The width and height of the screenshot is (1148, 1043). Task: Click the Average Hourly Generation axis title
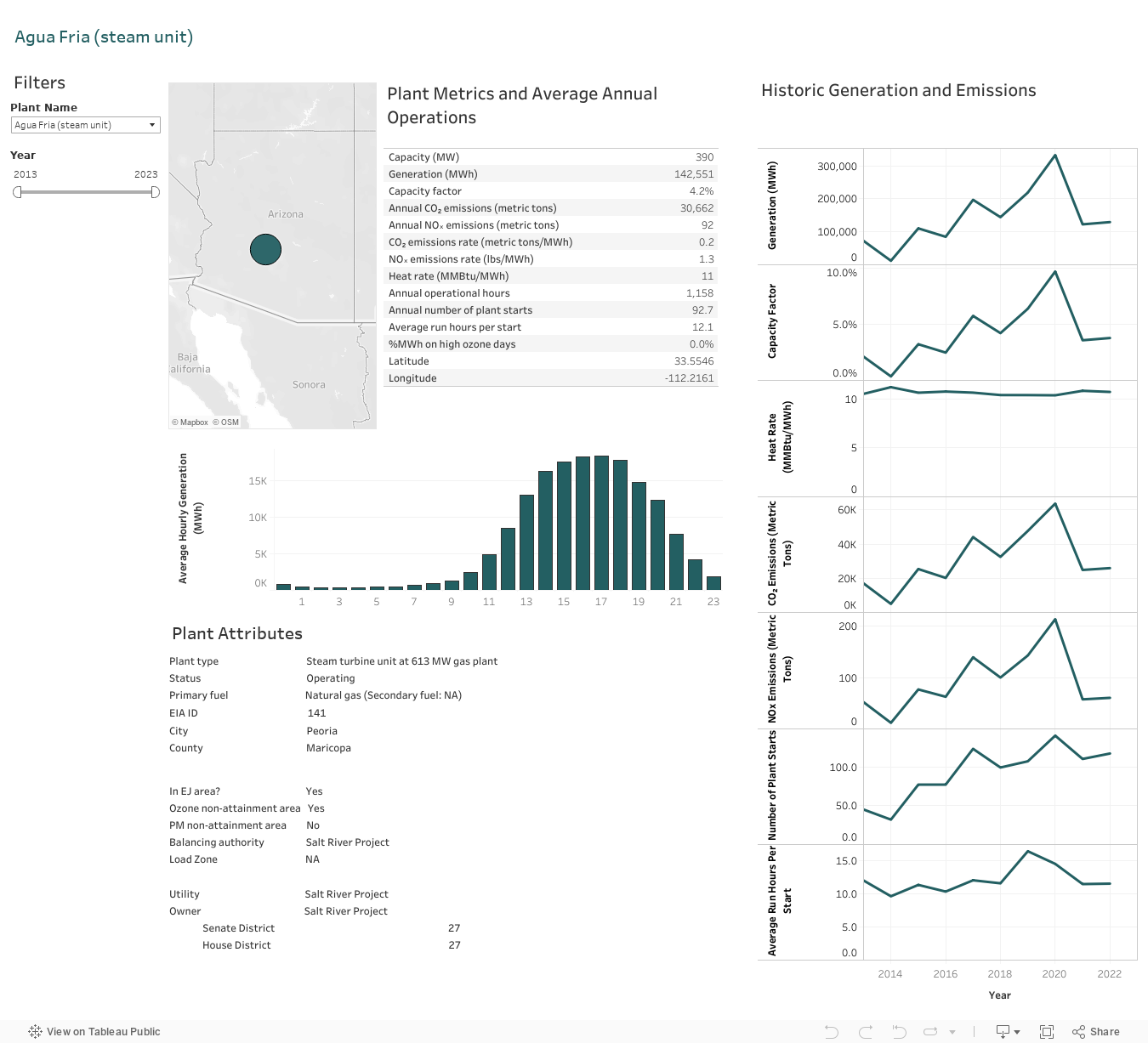click(x=190, y=518)
